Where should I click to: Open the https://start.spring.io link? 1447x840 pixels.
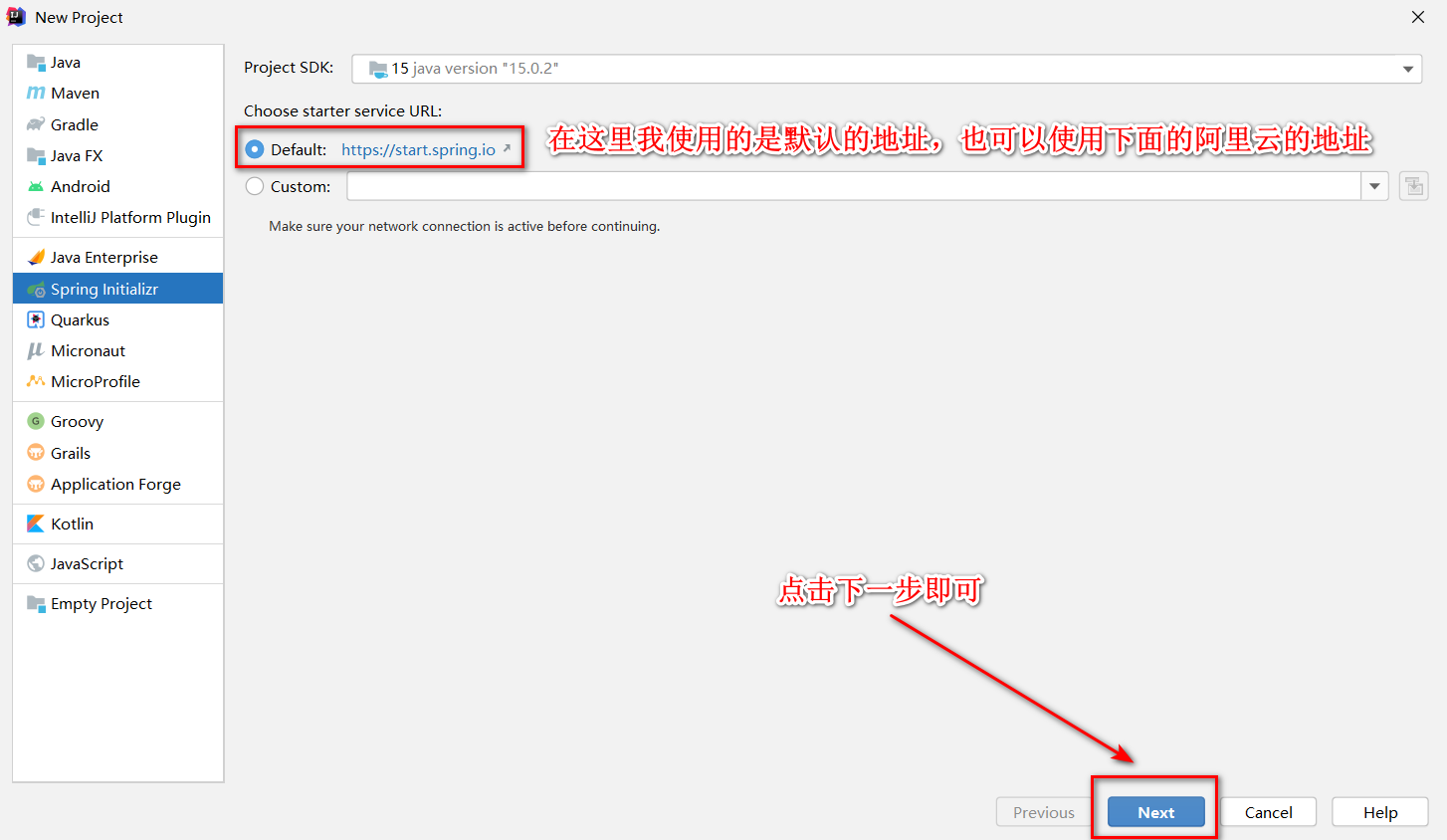click(x=418, y=149)
